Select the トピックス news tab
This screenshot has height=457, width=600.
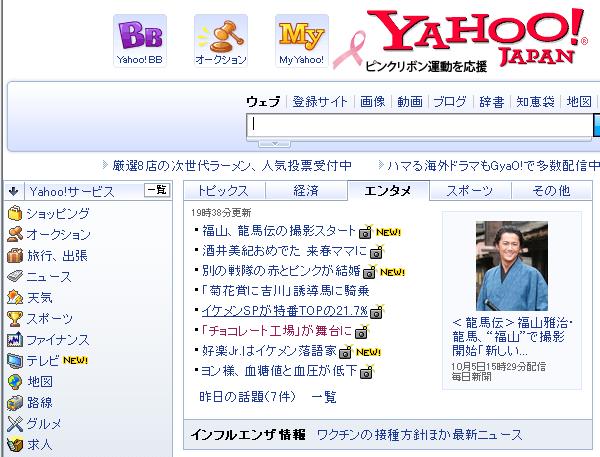pyautogui.click(x=223, y=190)
